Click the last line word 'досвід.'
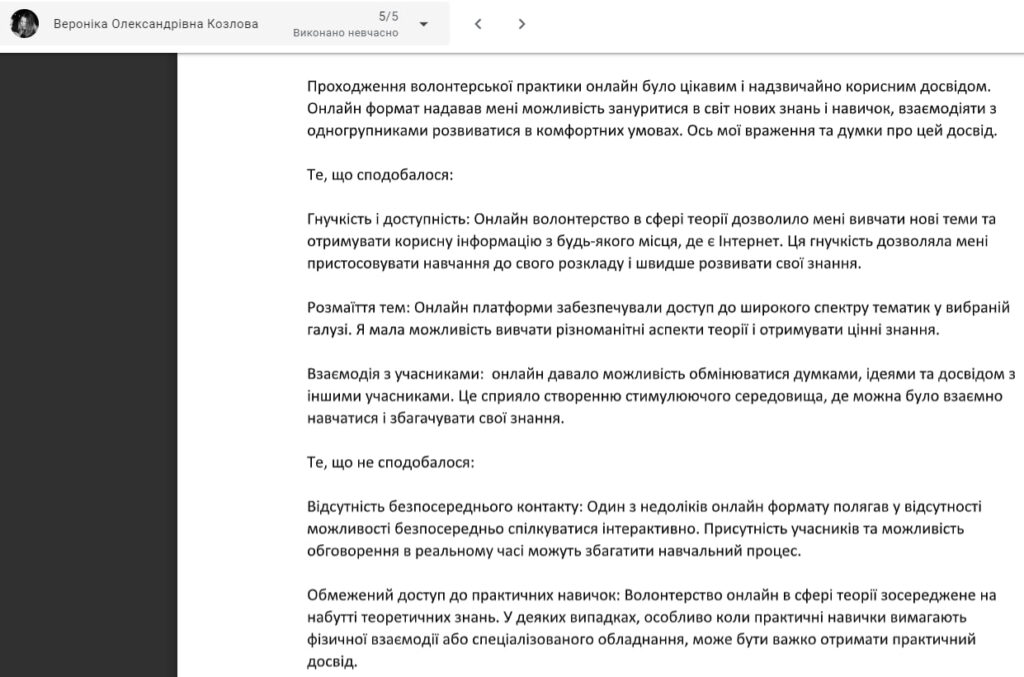 pos(331,662)
